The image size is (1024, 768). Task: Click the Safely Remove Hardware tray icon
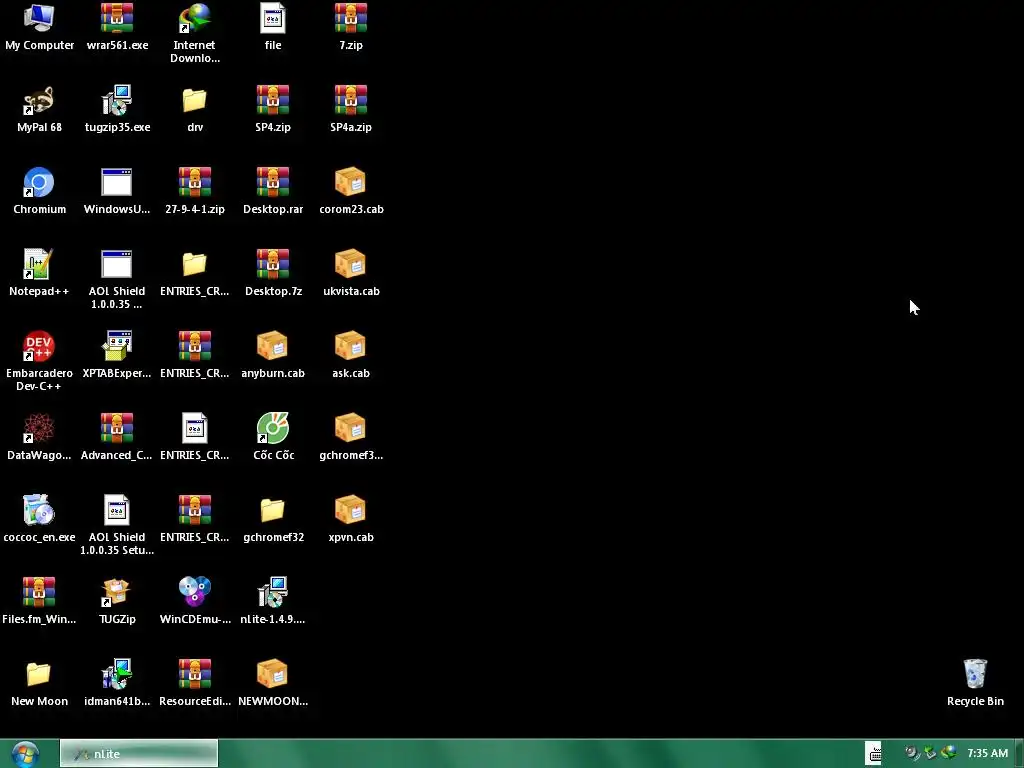click(930, 753)
